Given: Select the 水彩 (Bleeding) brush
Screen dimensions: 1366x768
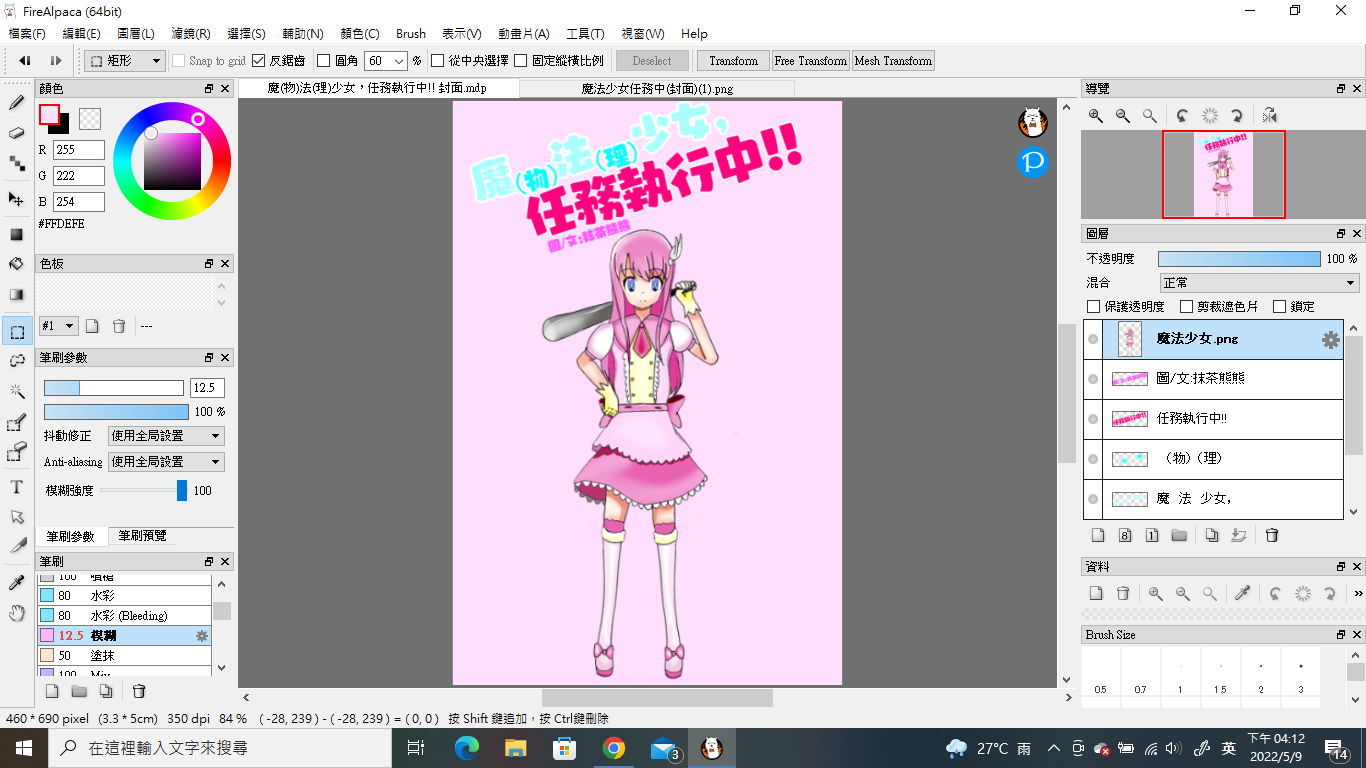Looking at the screenshot, I should point(124,615).
